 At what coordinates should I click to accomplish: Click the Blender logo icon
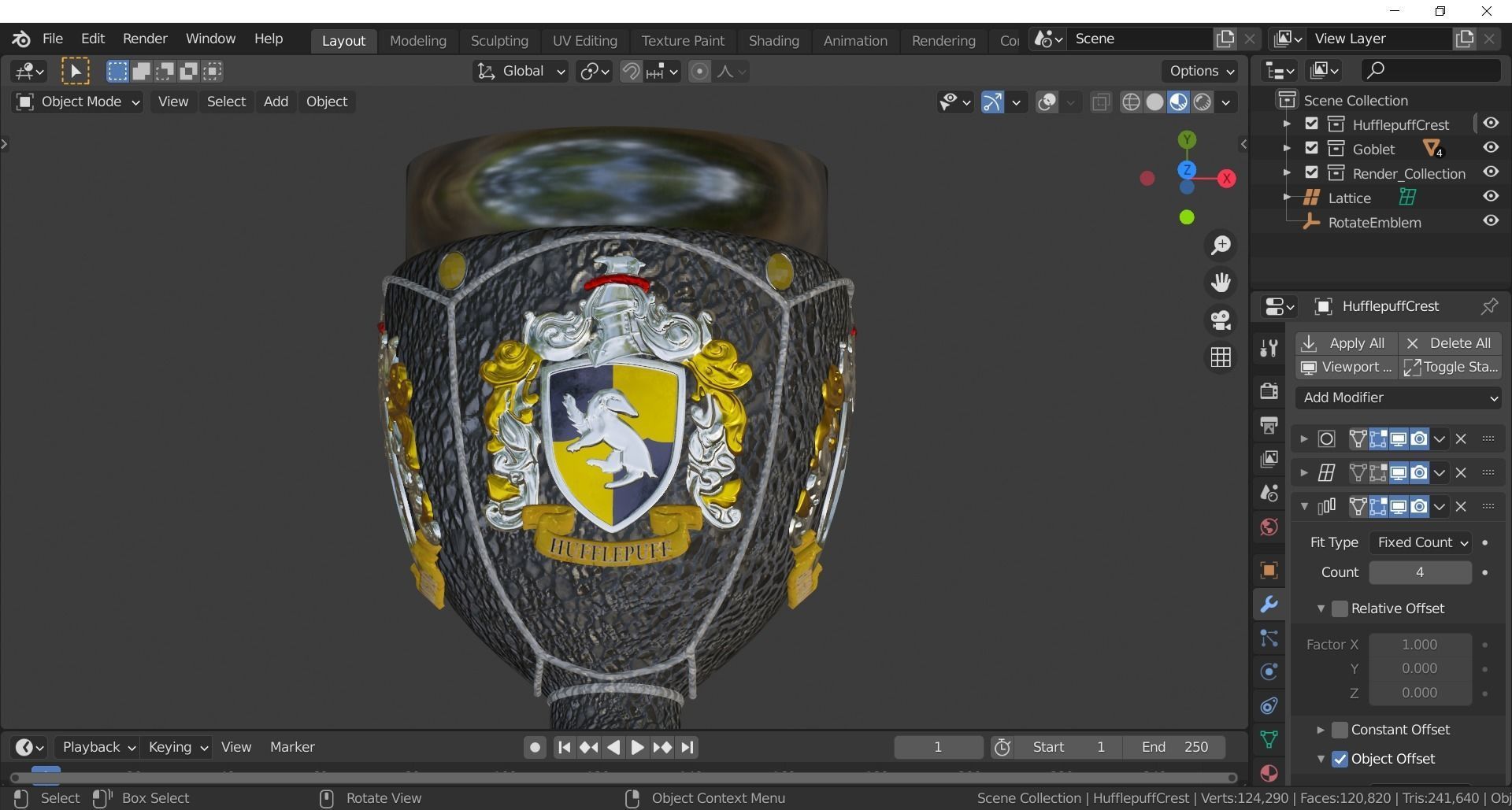coord(21,39)
